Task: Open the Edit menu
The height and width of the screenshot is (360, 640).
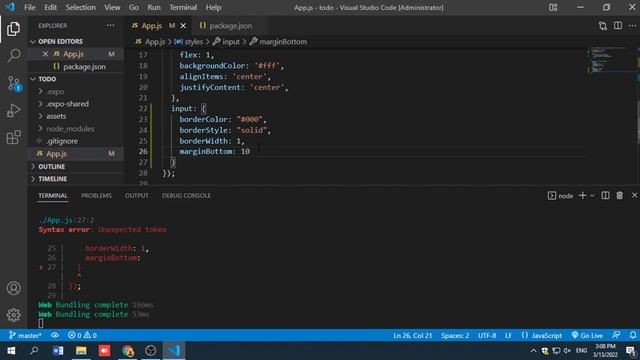Action: point(50,7)
